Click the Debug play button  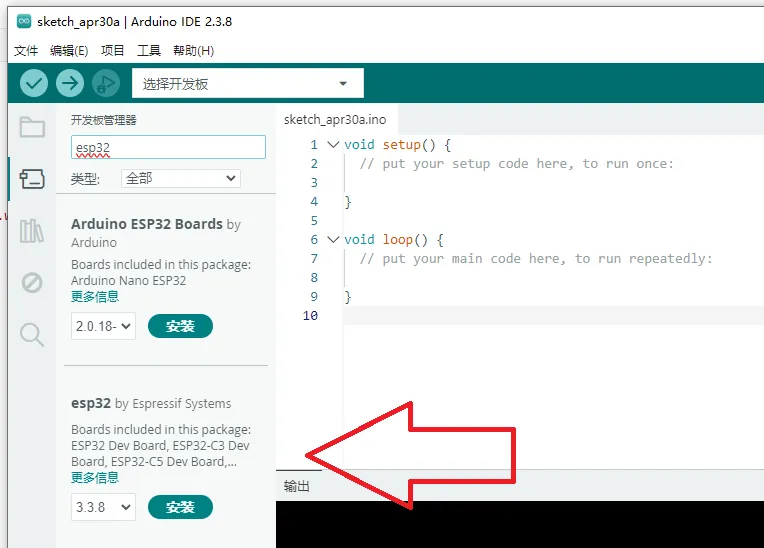(x=105, y=83)
